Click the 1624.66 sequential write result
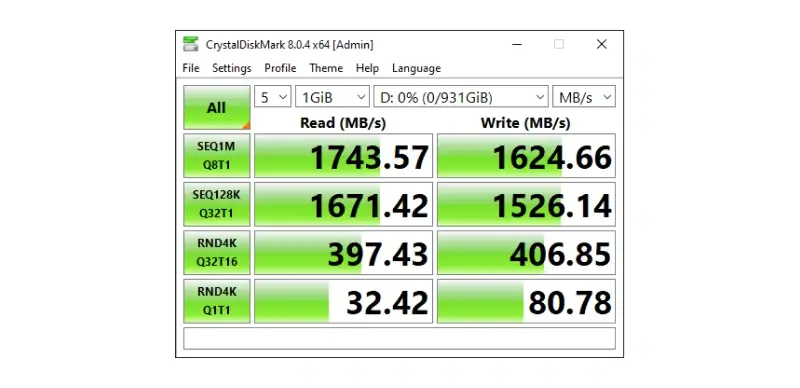This screenshot has width=800, height=388. [x=527, y=156]
